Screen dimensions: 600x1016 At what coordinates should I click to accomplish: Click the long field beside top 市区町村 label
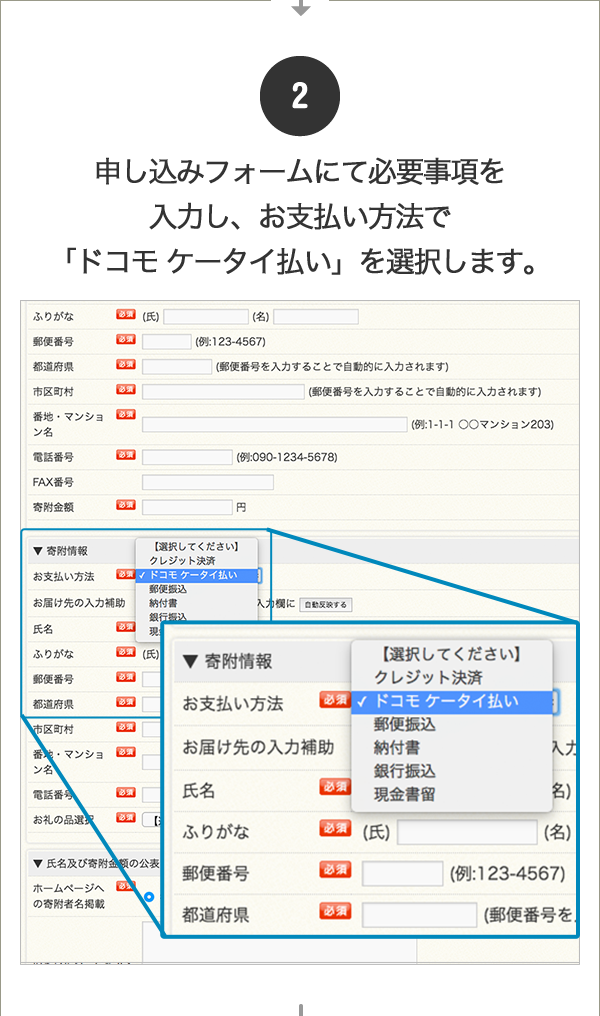click(x=223, y=391)
